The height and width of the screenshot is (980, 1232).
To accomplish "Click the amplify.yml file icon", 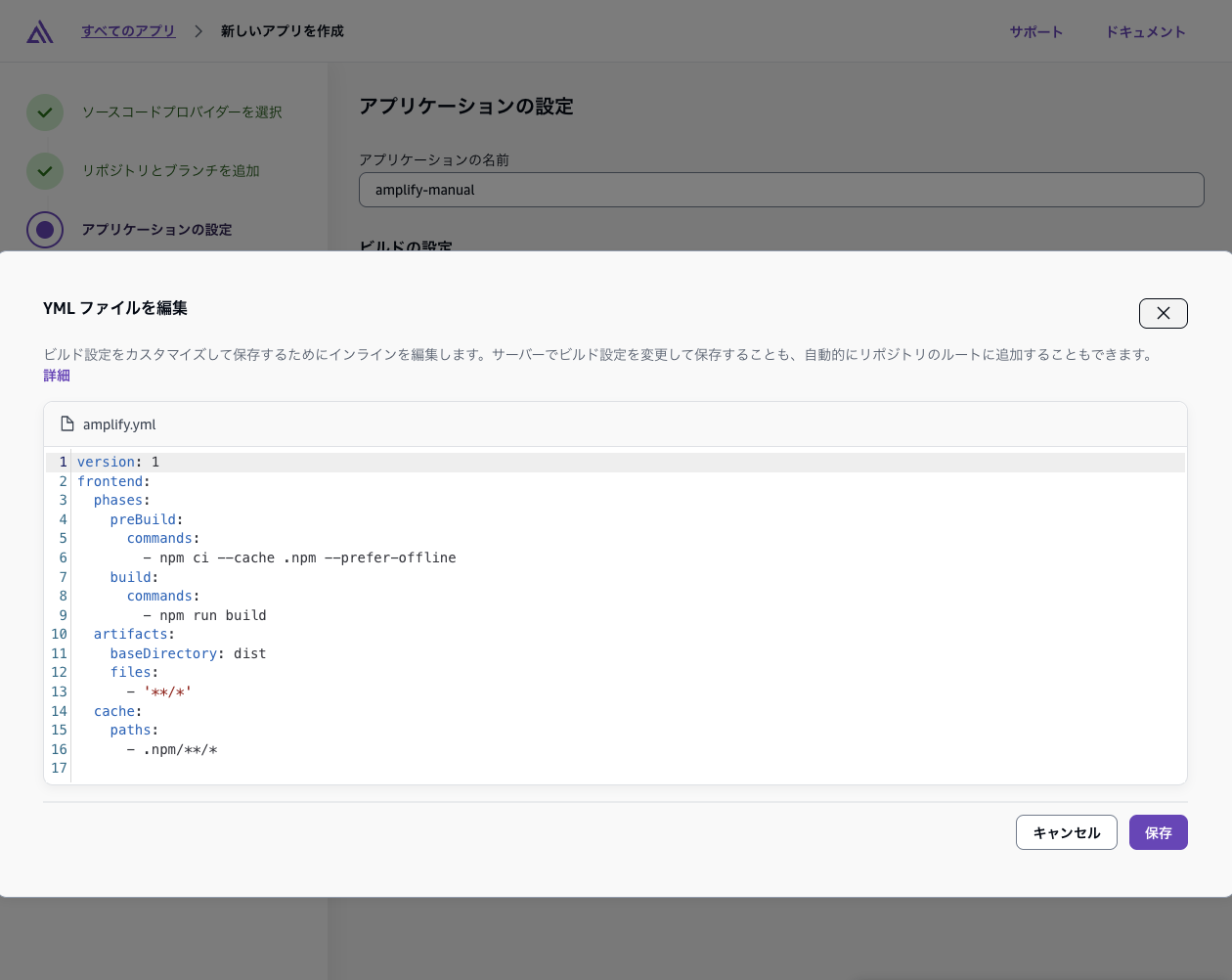I will click(x=67, y=423).
